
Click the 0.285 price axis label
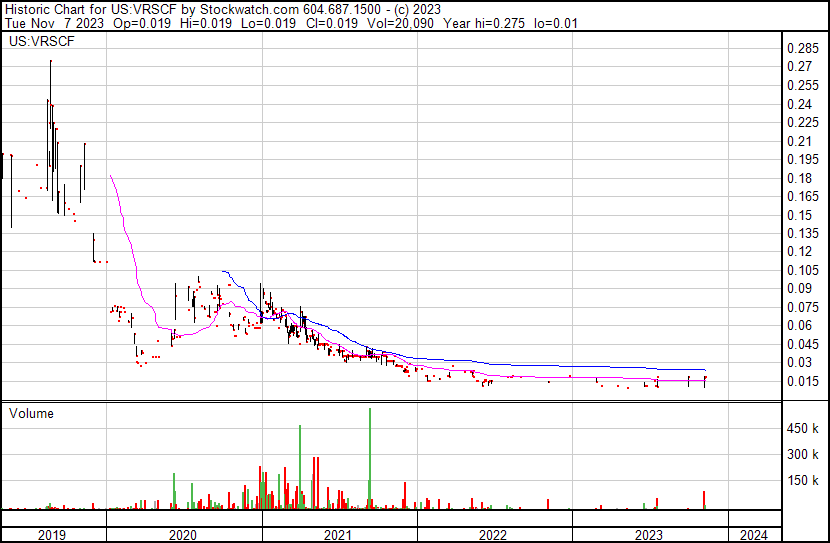tap(802, 49)
